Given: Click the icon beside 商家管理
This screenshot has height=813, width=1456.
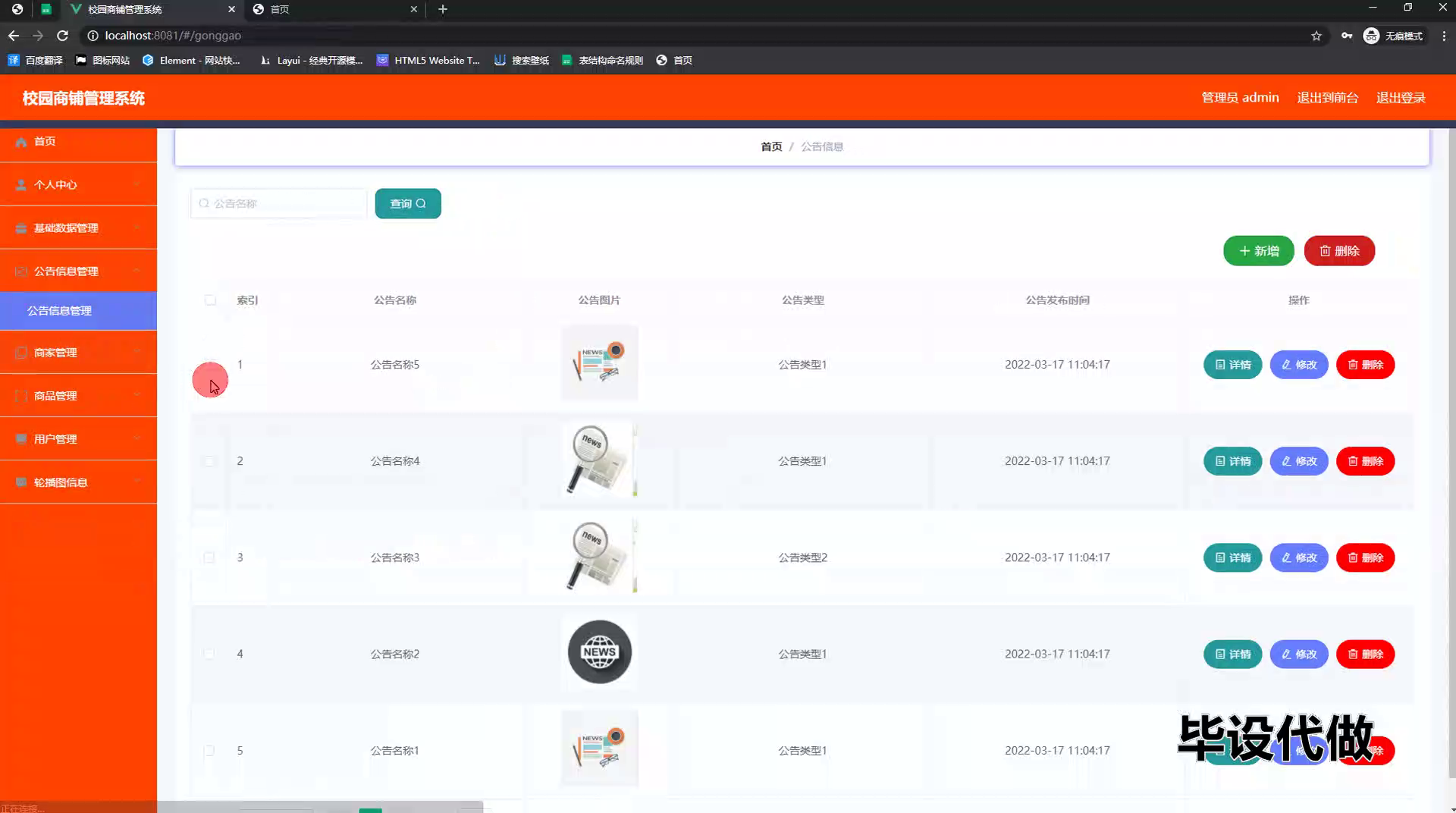Looking at the screenshot, I should 21,353.
